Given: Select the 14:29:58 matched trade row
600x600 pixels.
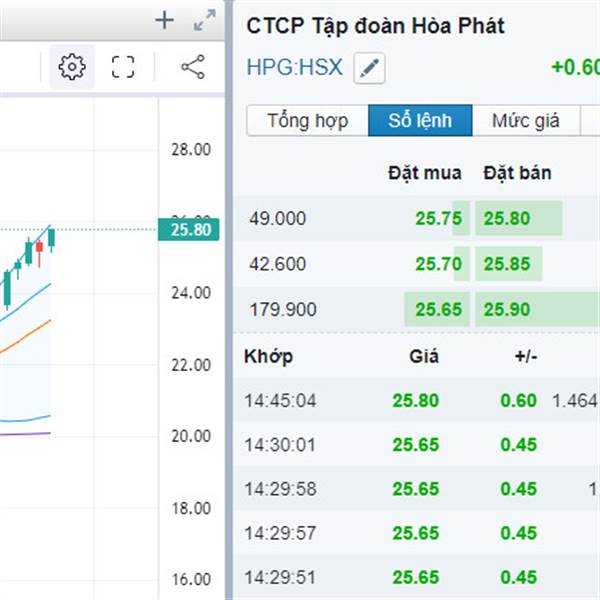Looking at the screenshot, I should click(417, 489).
